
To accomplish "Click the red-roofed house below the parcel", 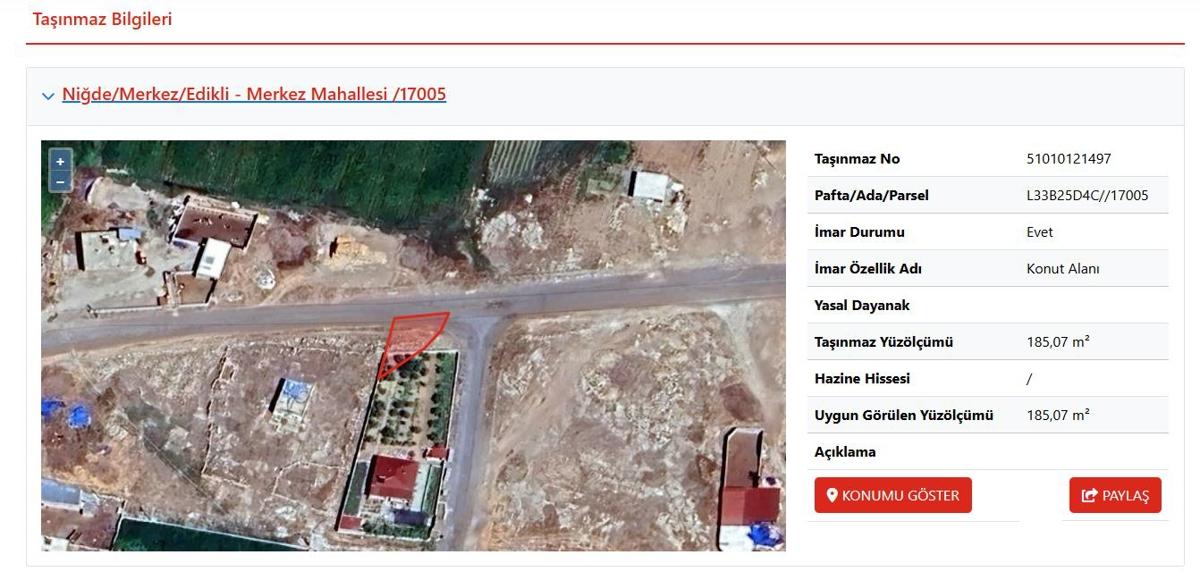I will point(393,478).
